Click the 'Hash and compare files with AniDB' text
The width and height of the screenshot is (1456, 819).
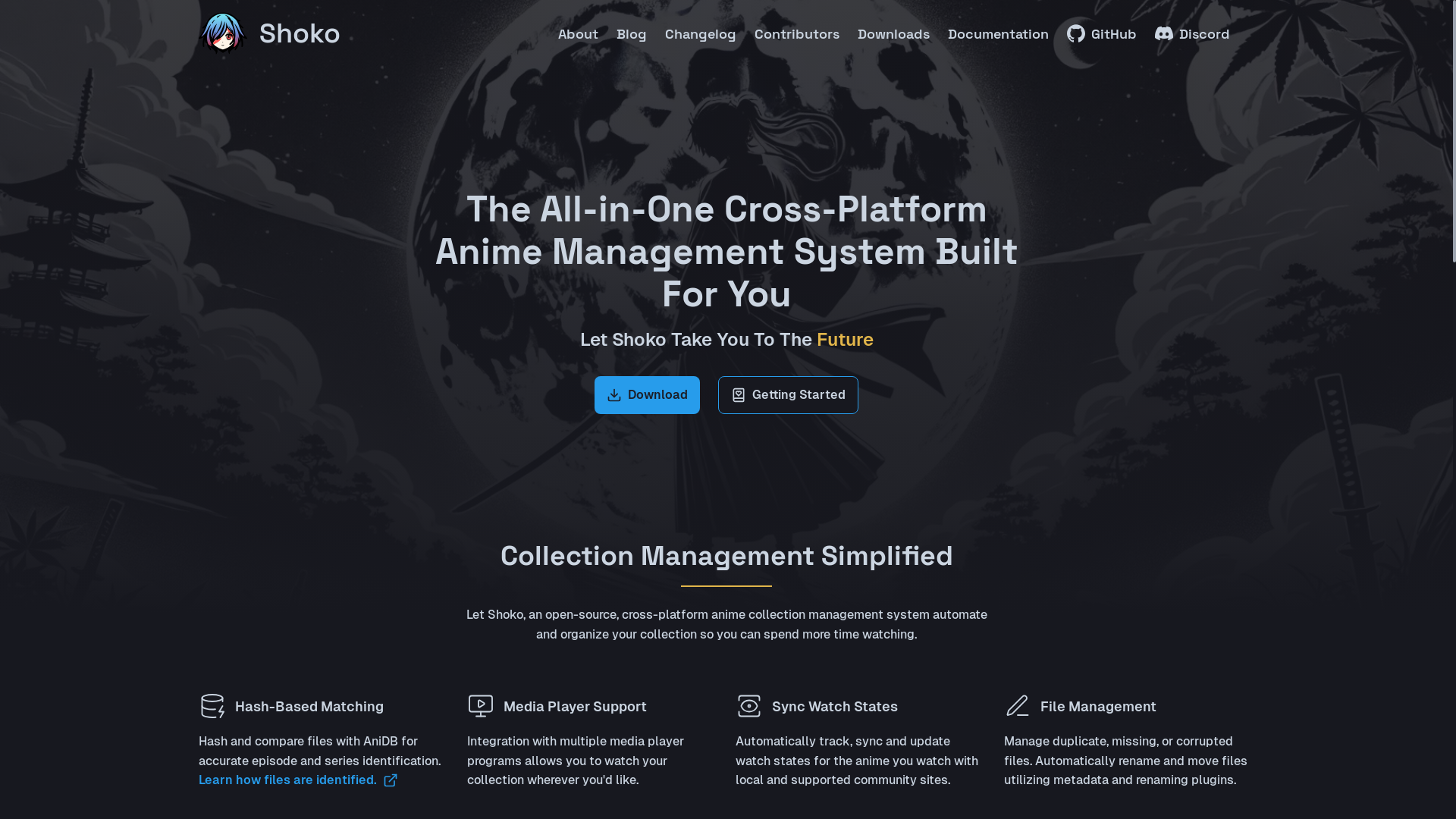coord(319,751)
